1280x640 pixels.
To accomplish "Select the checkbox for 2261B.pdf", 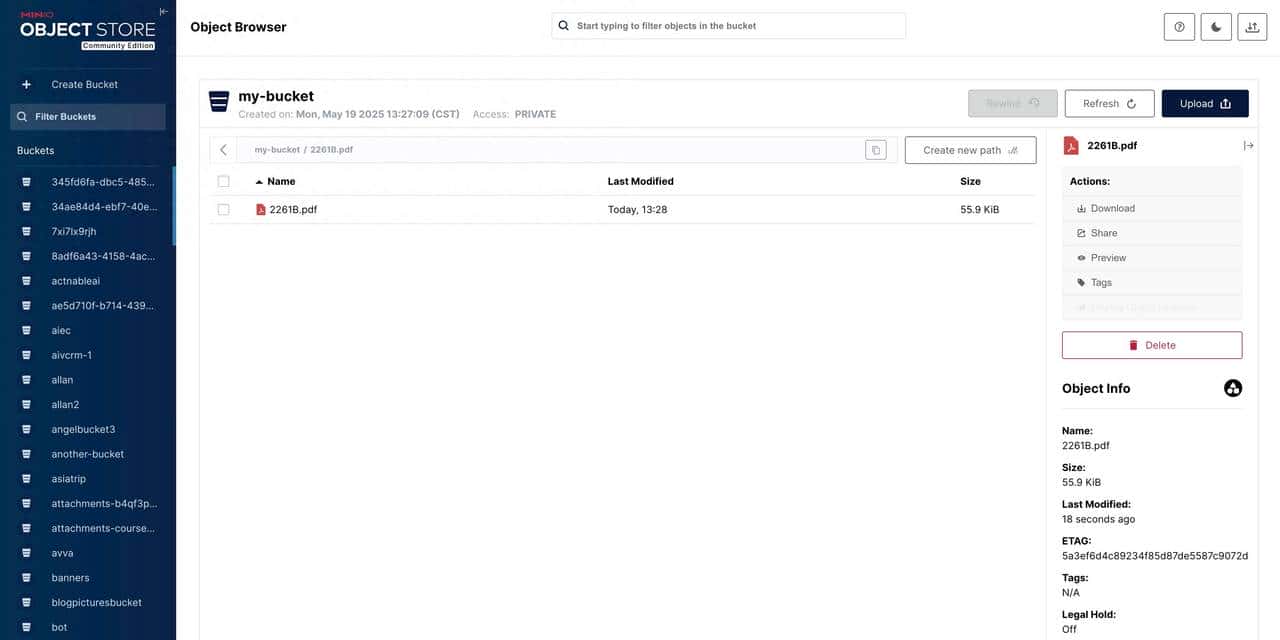I will click(x=223, y=210).
